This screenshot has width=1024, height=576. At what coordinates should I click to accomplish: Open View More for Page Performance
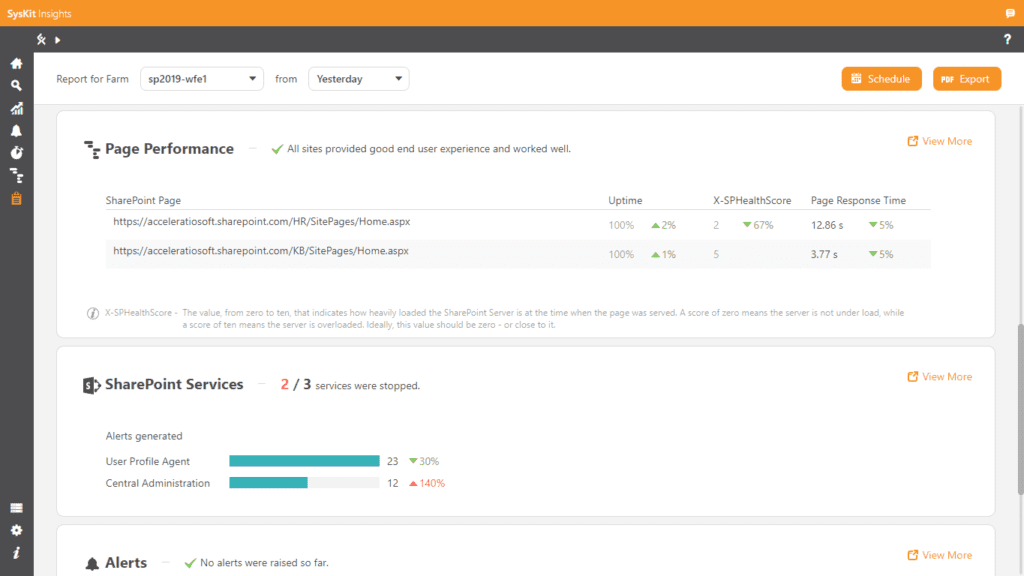point(940,141)
